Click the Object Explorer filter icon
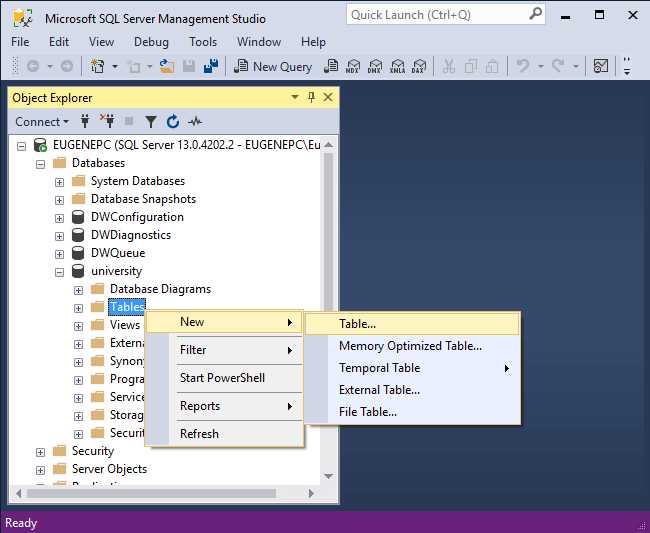Viewport: 650px width, 533px height. tap(151, 122)
